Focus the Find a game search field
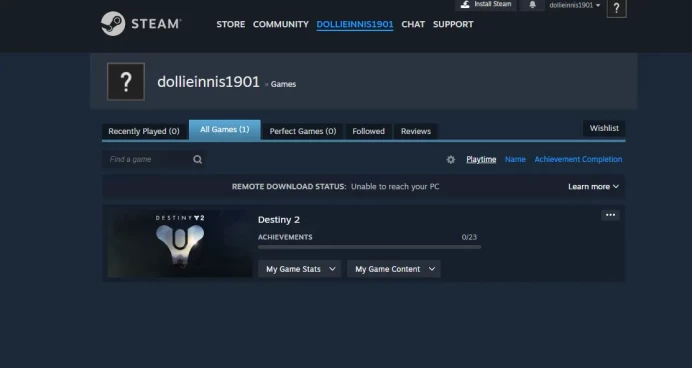This screenshot has width=692, height=368. pos(154,159)
